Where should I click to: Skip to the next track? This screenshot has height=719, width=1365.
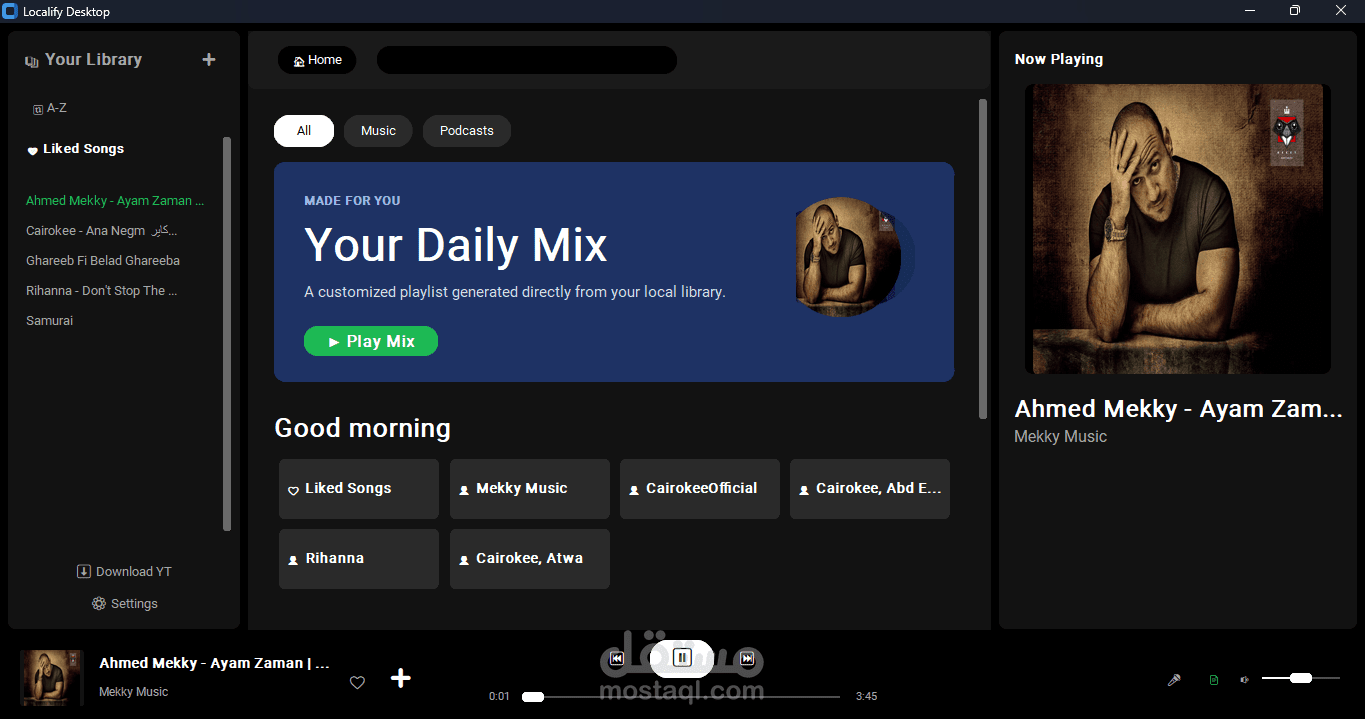coord(747,658)
